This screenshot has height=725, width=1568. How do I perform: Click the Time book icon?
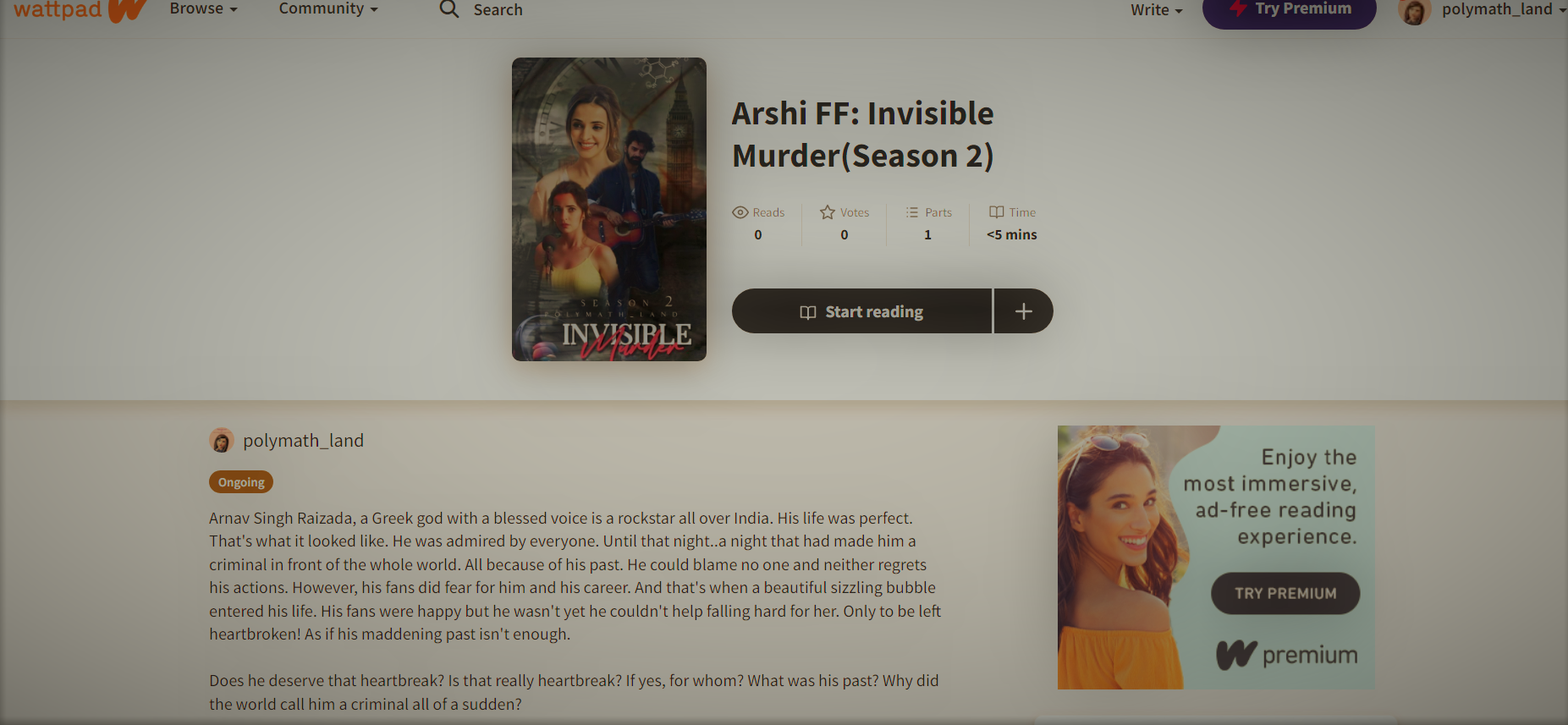(997, 212)
